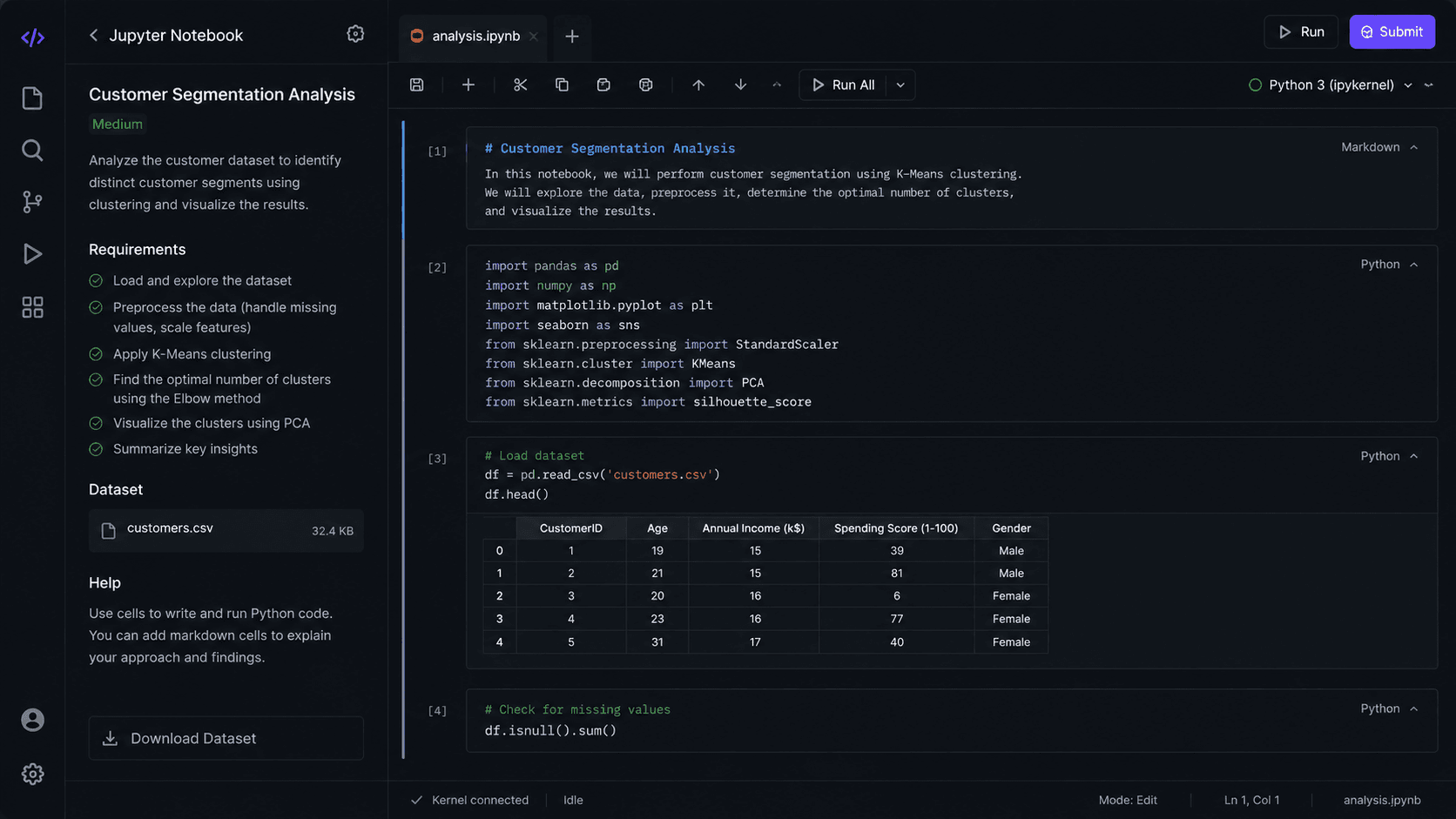Image resolution: width=1456 pixels, height=819 pixels.
Task: Move the cell down with the down arrow
Action: (740, 84)
